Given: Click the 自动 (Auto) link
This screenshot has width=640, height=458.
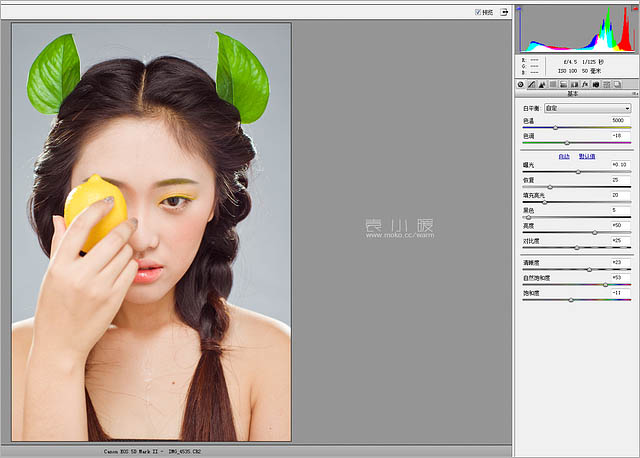Looking at the screenshot, I should (564, 156).
